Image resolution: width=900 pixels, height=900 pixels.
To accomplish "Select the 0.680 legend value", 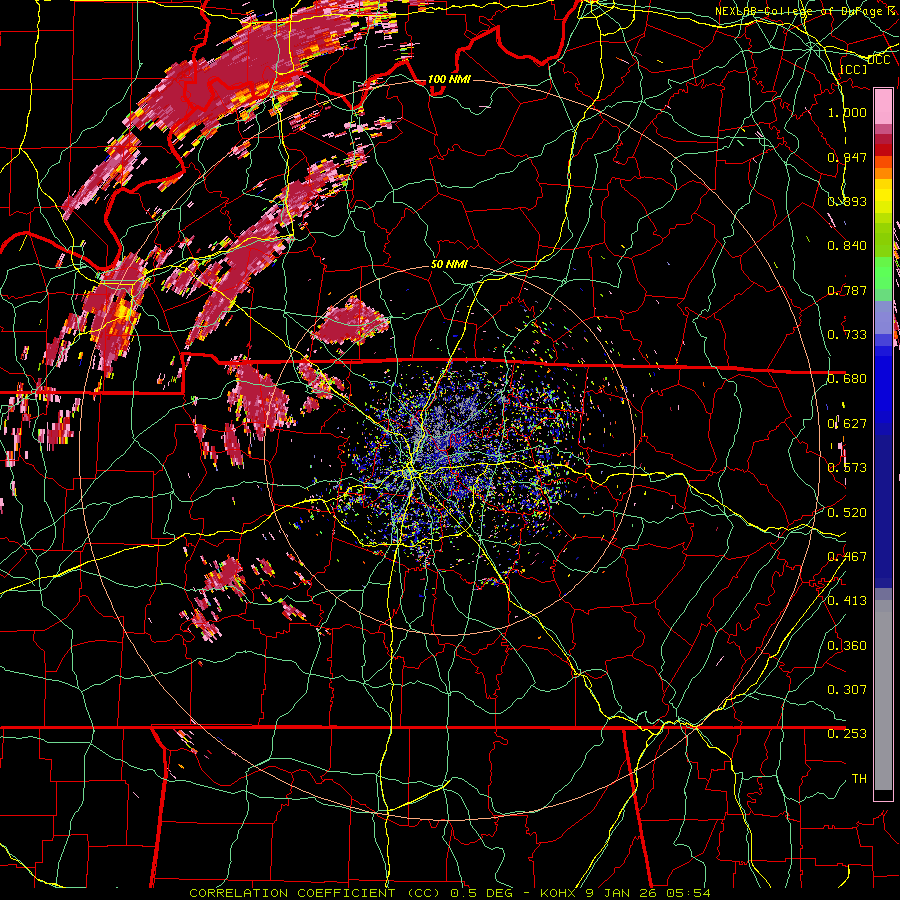I will click(x=847, y=379).
